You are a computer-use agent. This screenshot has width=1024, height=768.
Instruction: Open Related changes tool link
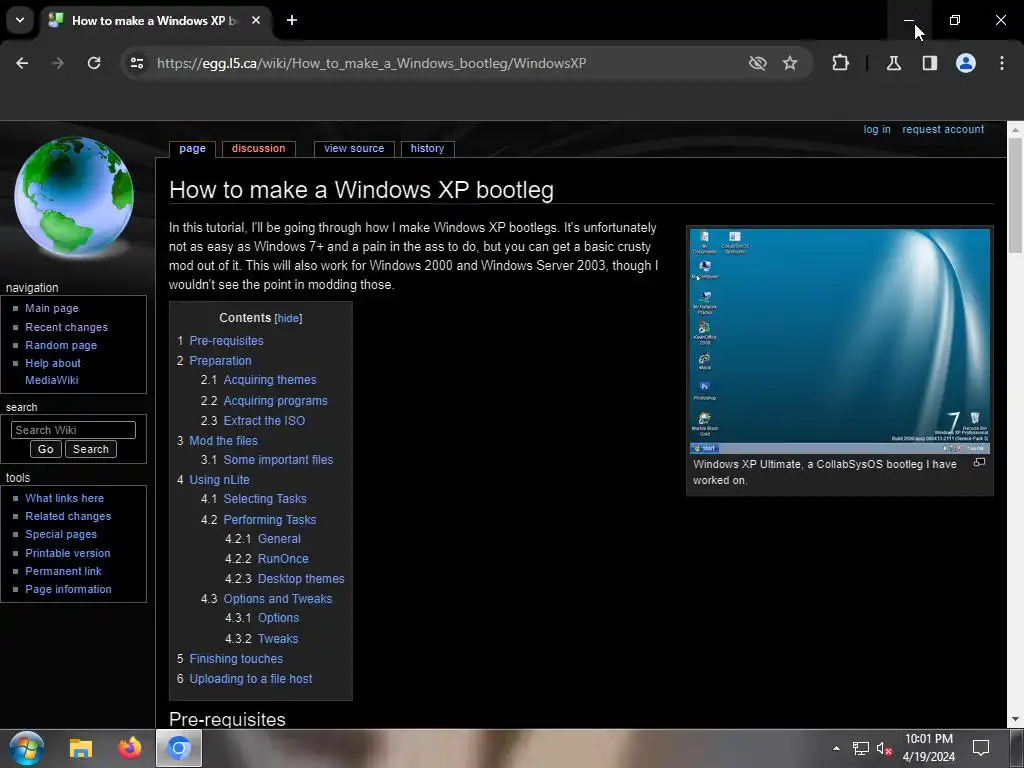[x=68, y=517]
